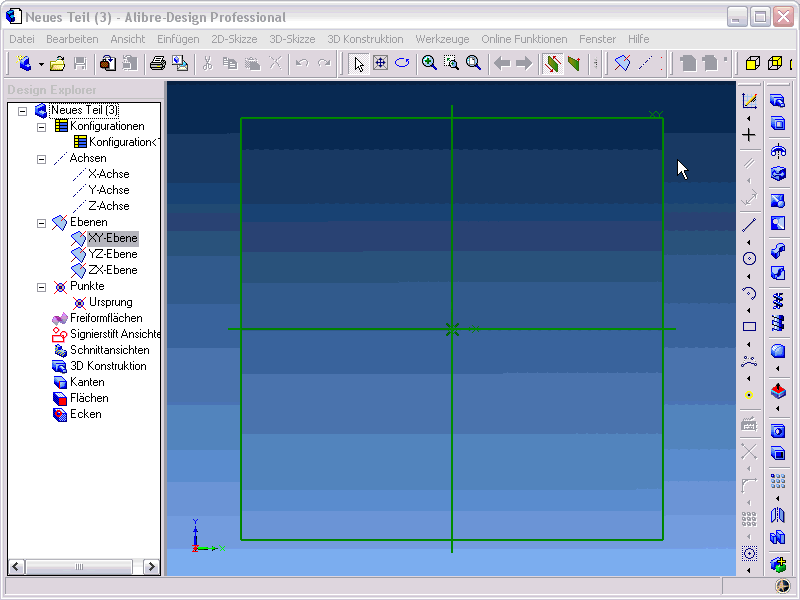Expand the circle tool flyout arrow
This screenshot has height=600, width=800.
point(749,277)
